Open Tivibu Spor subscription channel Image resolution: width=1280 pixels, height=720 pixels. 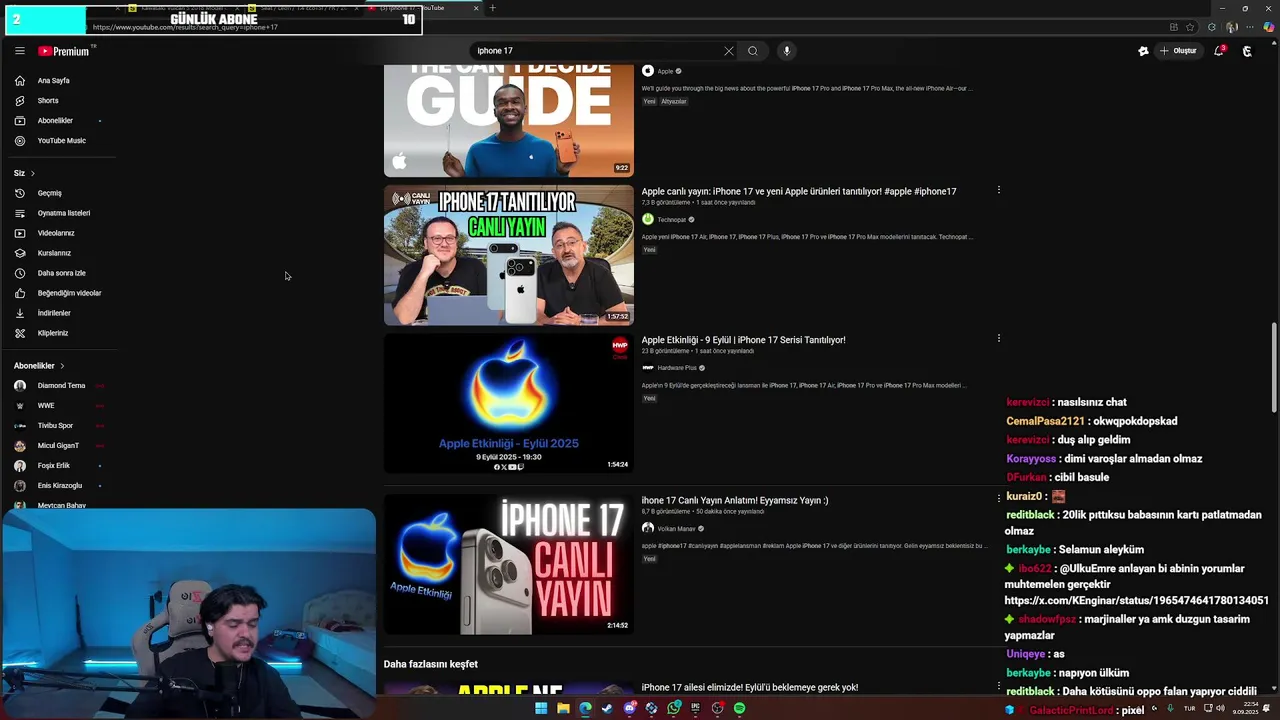(58, 426)
